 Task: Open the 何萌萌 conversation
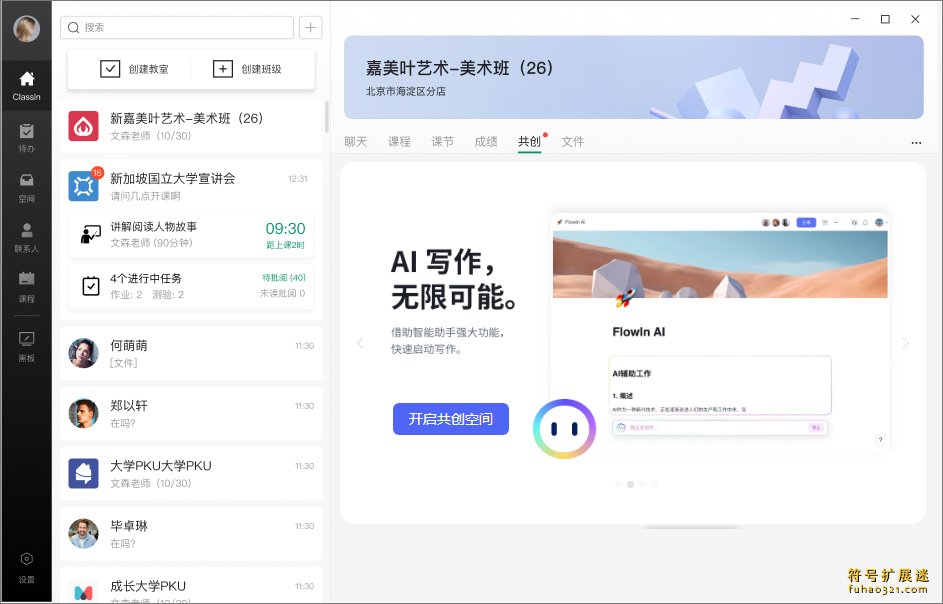click(191, 353)
